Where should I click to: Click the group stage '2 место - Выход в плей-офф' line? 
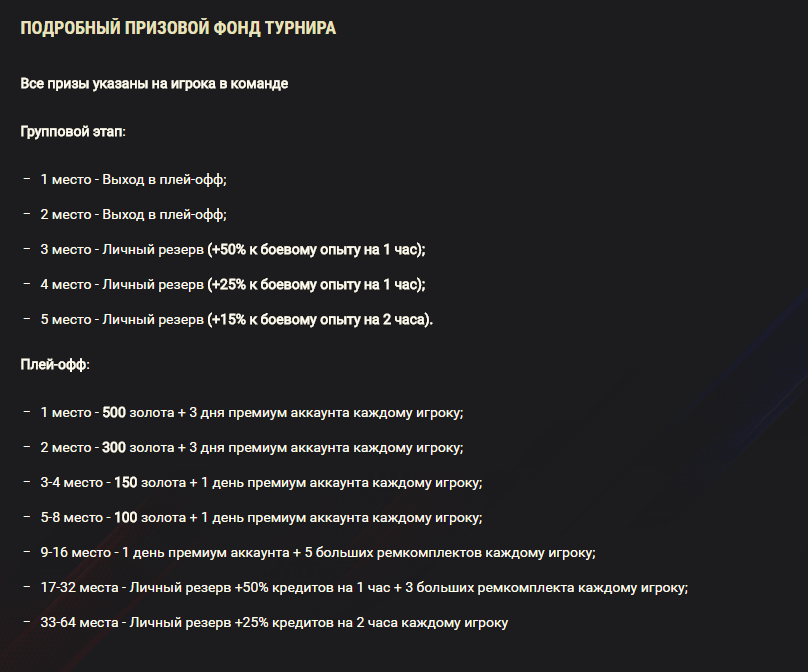tap(133, 214)
